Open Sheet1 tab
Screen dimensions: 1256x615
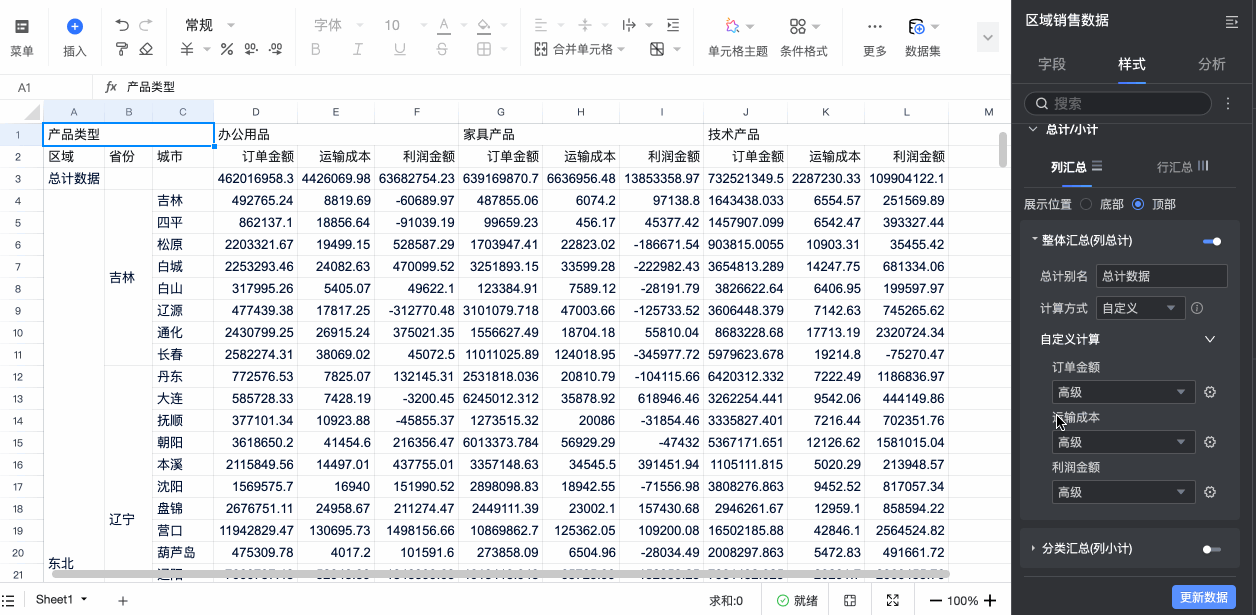point(61,599)
